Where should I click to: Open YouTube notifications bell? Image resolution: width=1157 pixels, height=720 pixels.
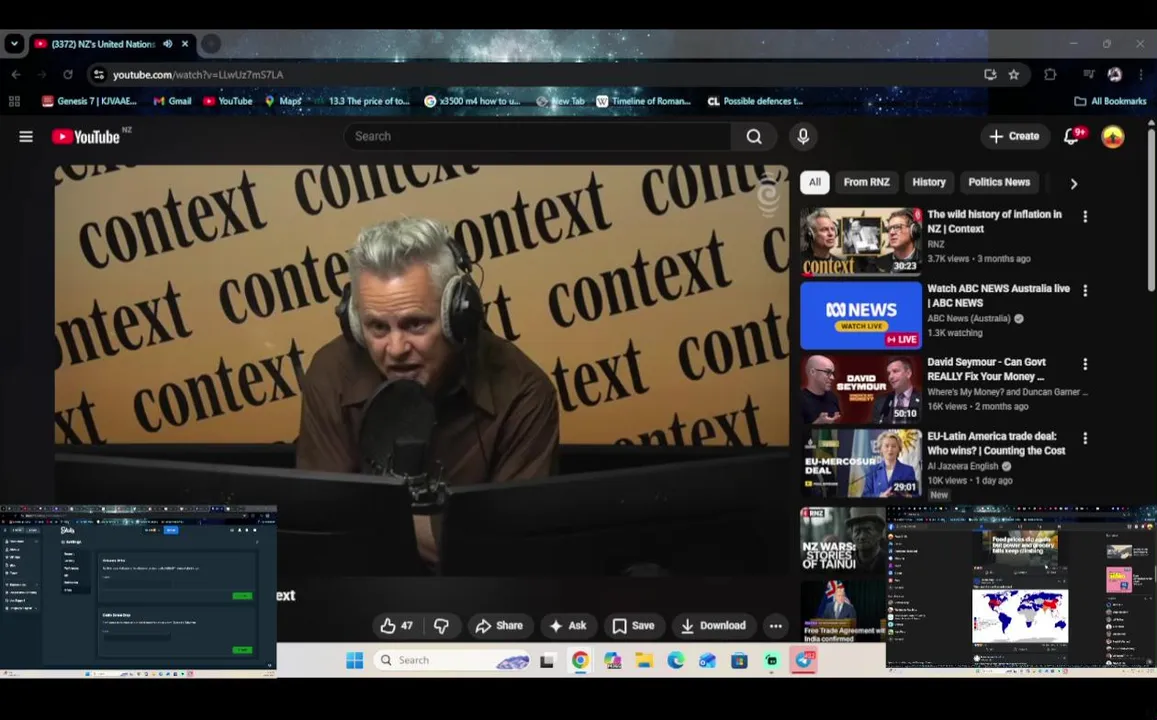coord(1072,136)
